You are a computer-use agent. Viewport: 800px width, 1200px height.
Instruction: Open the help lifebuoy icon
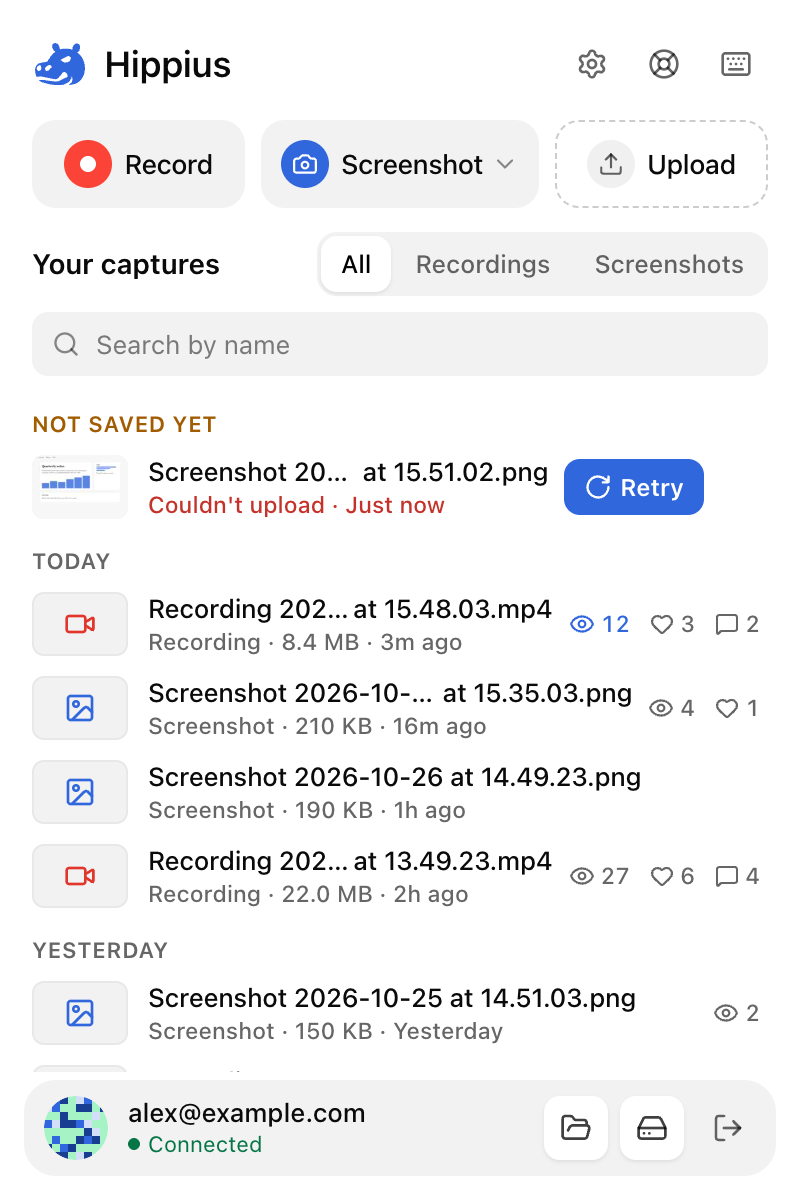click(664, 64)
